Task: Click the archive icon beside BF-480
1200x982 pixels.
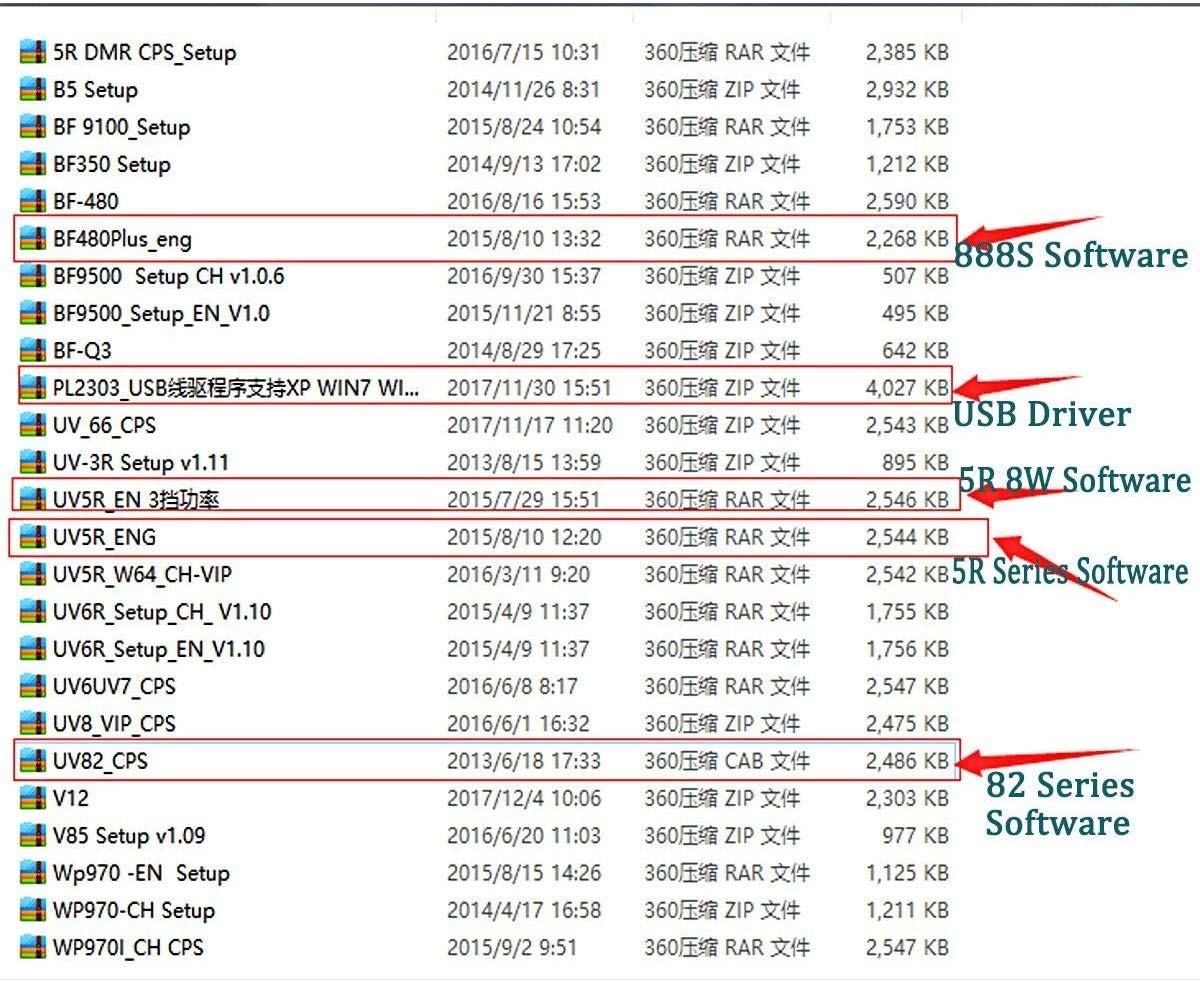Action: coord(34,202)
